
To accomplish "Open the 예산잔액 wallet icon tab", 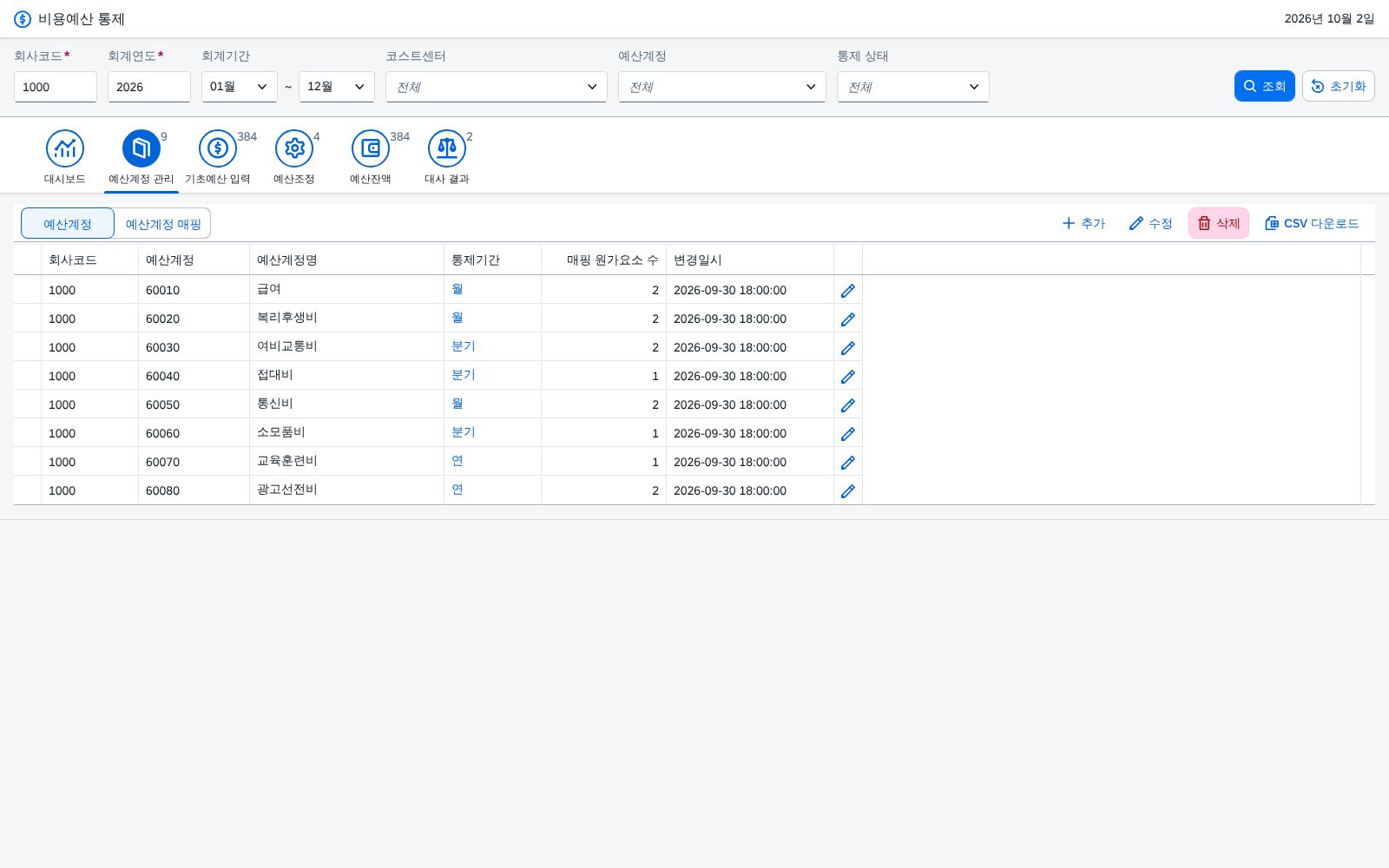I will [371, 148].
